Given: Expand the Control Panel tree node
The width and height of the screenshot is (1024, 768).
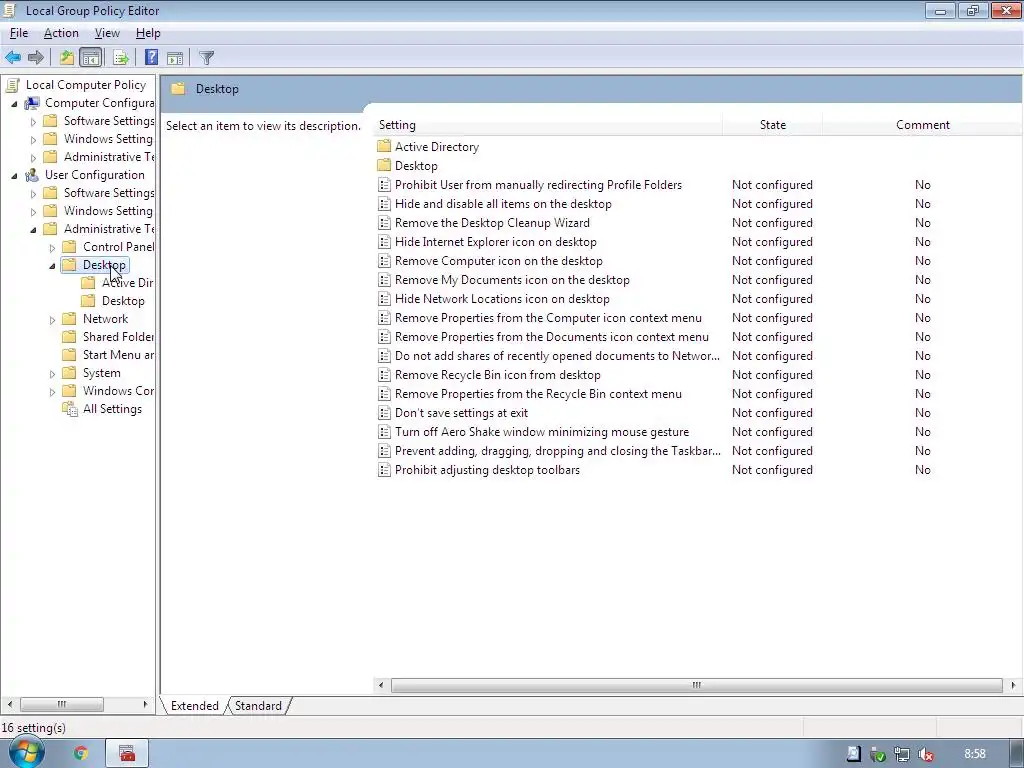Looking at the screenshot, I should click(52, 248).
